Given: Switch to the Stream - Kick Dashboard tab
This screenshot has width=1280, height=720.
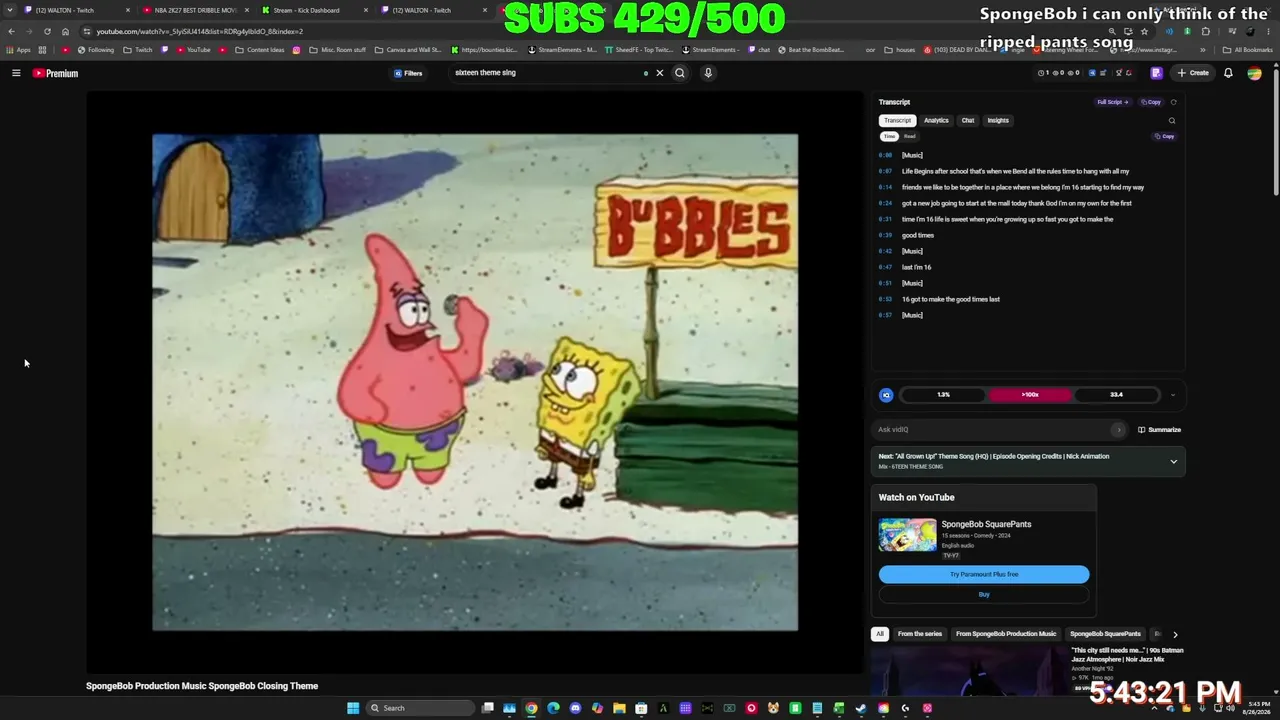Looking at the screenshot, I should (x=312, y=10).
